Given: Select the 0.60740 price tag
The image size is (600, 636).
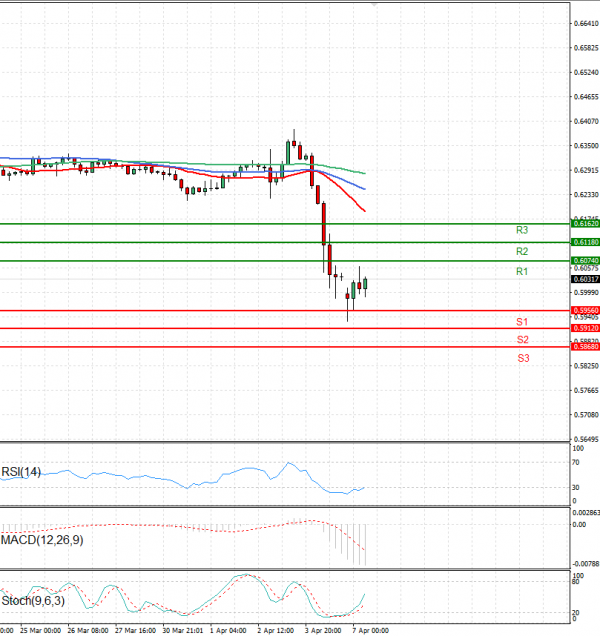Looking at the screenshot, I should [585, 260].
